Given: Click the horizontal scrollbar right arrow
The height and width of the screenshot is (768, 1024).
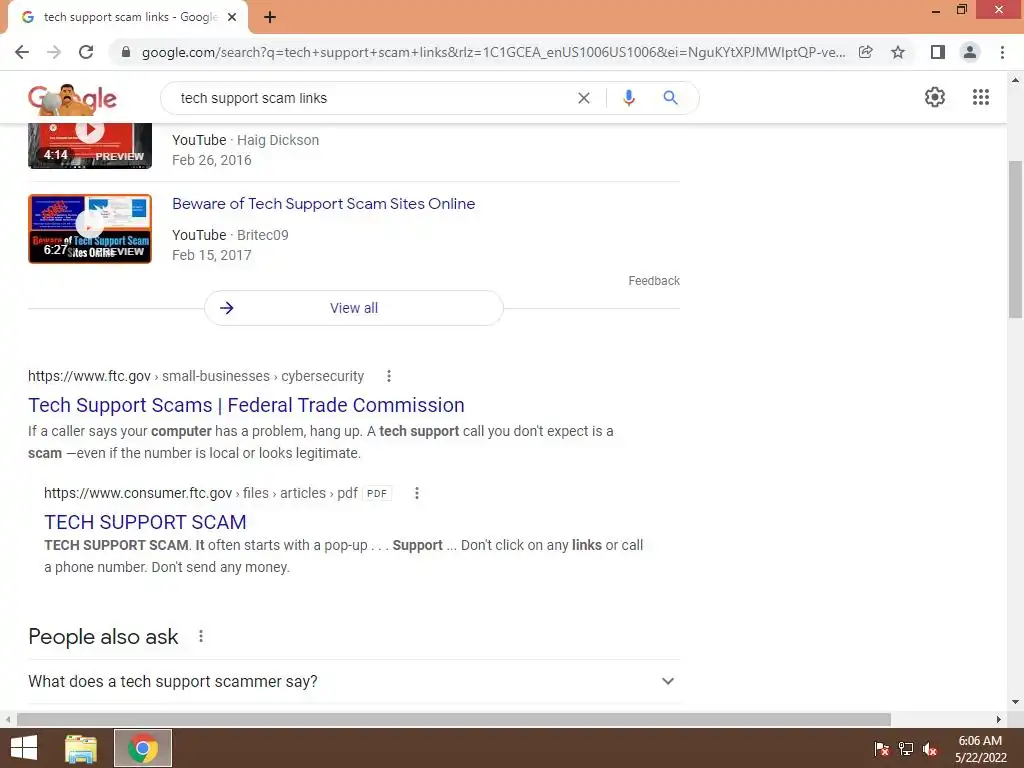Looking at the screenshot, I should click(x=999, y=719).
